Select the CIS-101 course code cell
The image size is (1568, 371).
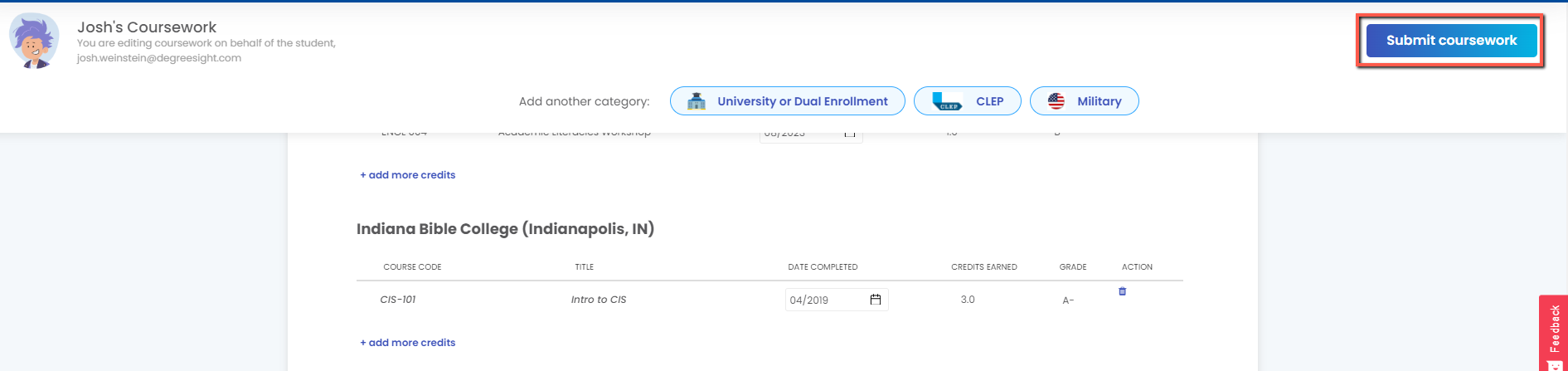click(x=397, y=300)
